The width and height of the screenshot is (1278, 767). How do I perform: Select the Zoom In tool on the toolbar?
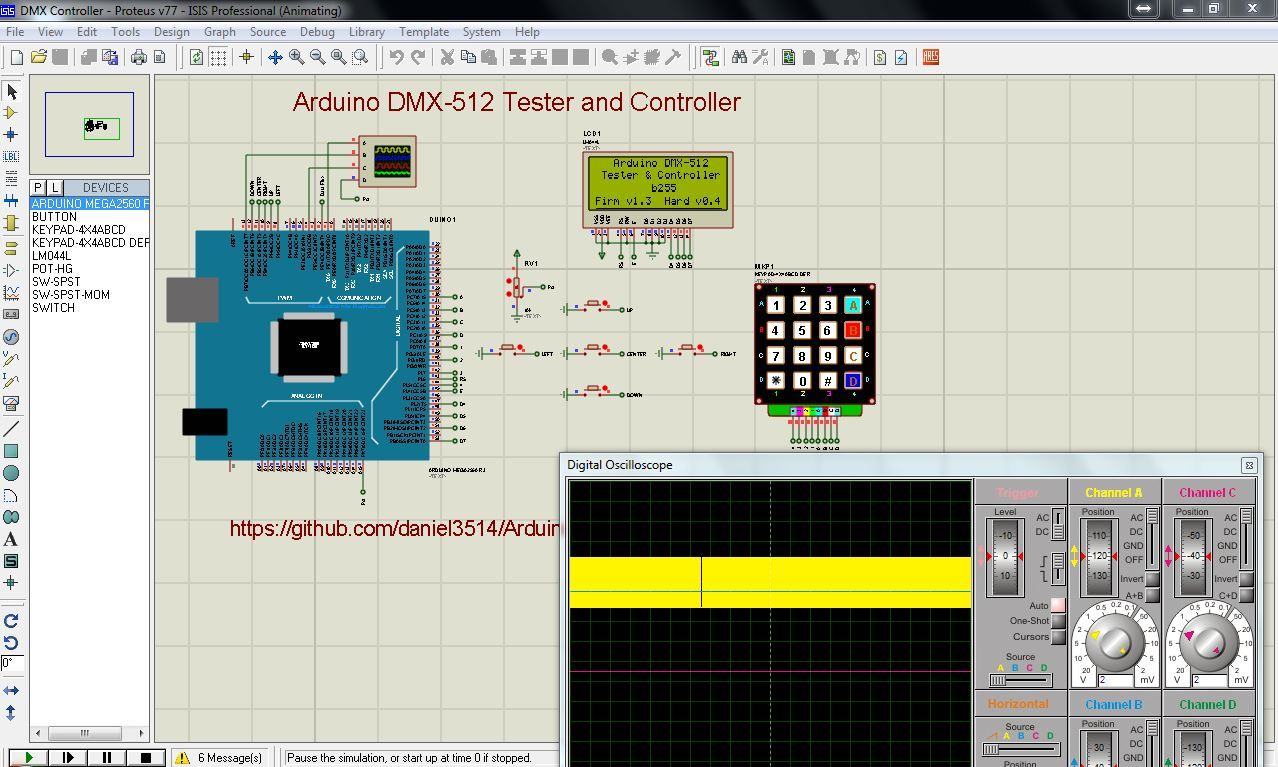pos(295,57)
